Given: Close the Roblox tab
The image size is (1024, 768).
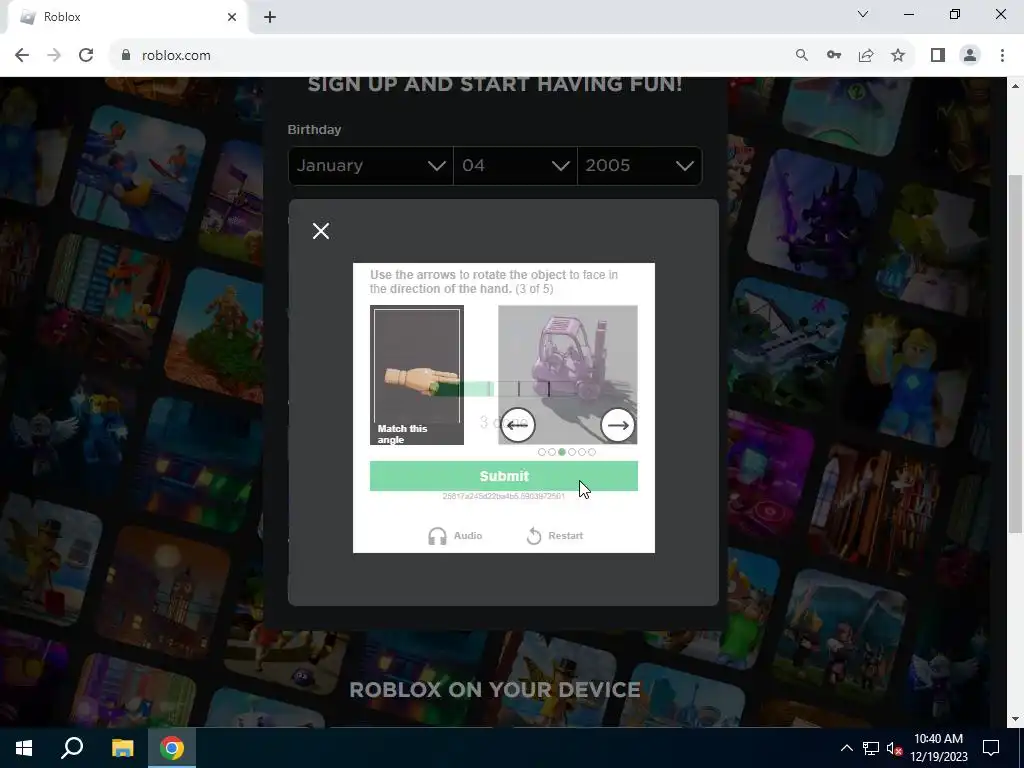Looking at the screenshot, I should pyautogui.click(x=232, y=17).
